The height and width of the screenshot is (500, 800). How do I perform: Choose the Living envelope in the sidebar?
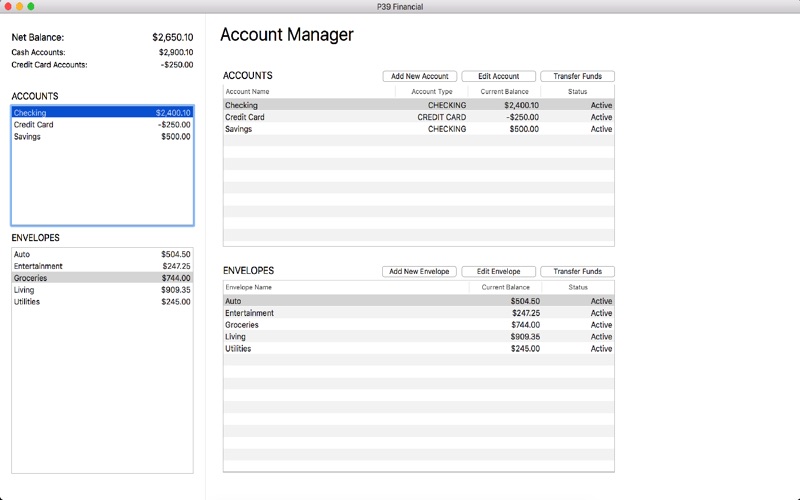102,290
